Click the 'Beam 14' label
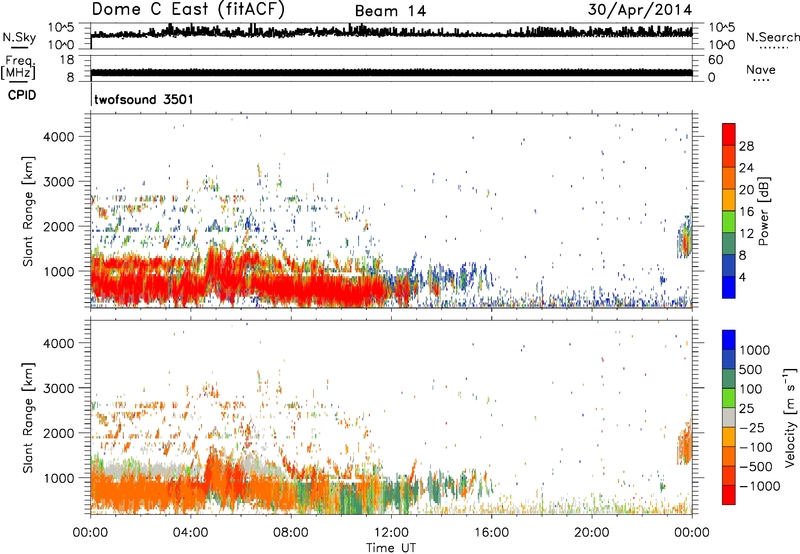The height and width of the screenshot is (554, 800). point(390,11)
